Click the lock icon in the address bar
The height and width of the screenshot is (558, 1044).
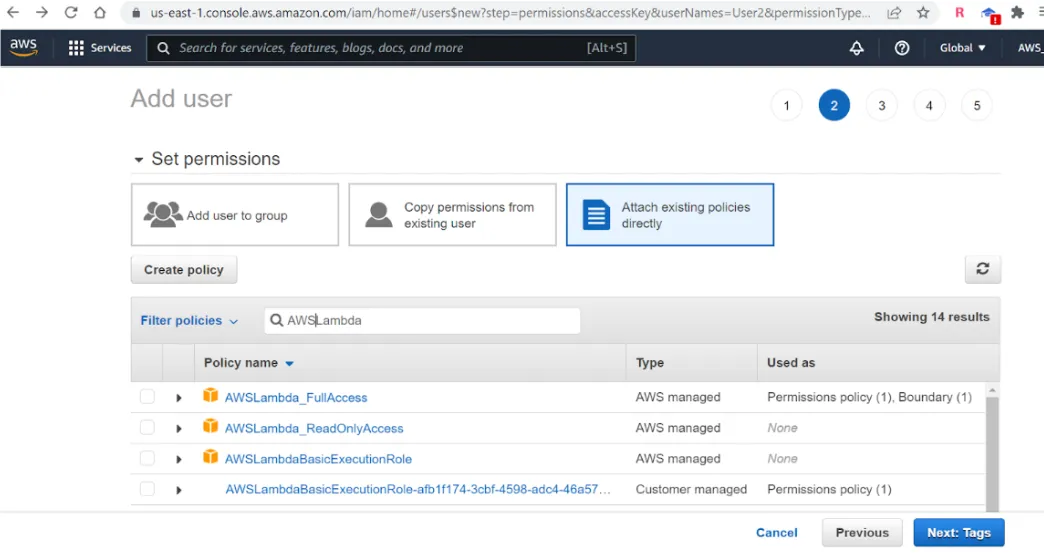(136, 13)
